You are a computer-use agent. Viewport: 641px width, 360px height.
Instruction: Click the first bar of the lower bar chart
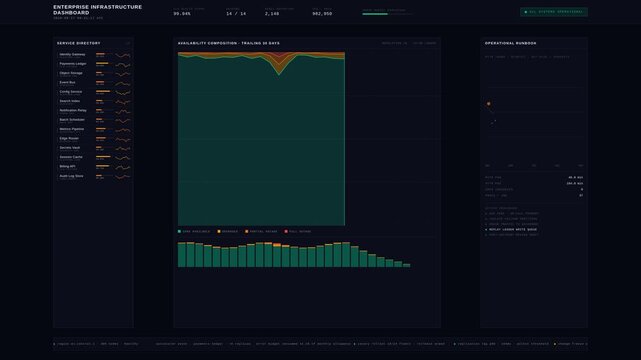click(182, 255)
